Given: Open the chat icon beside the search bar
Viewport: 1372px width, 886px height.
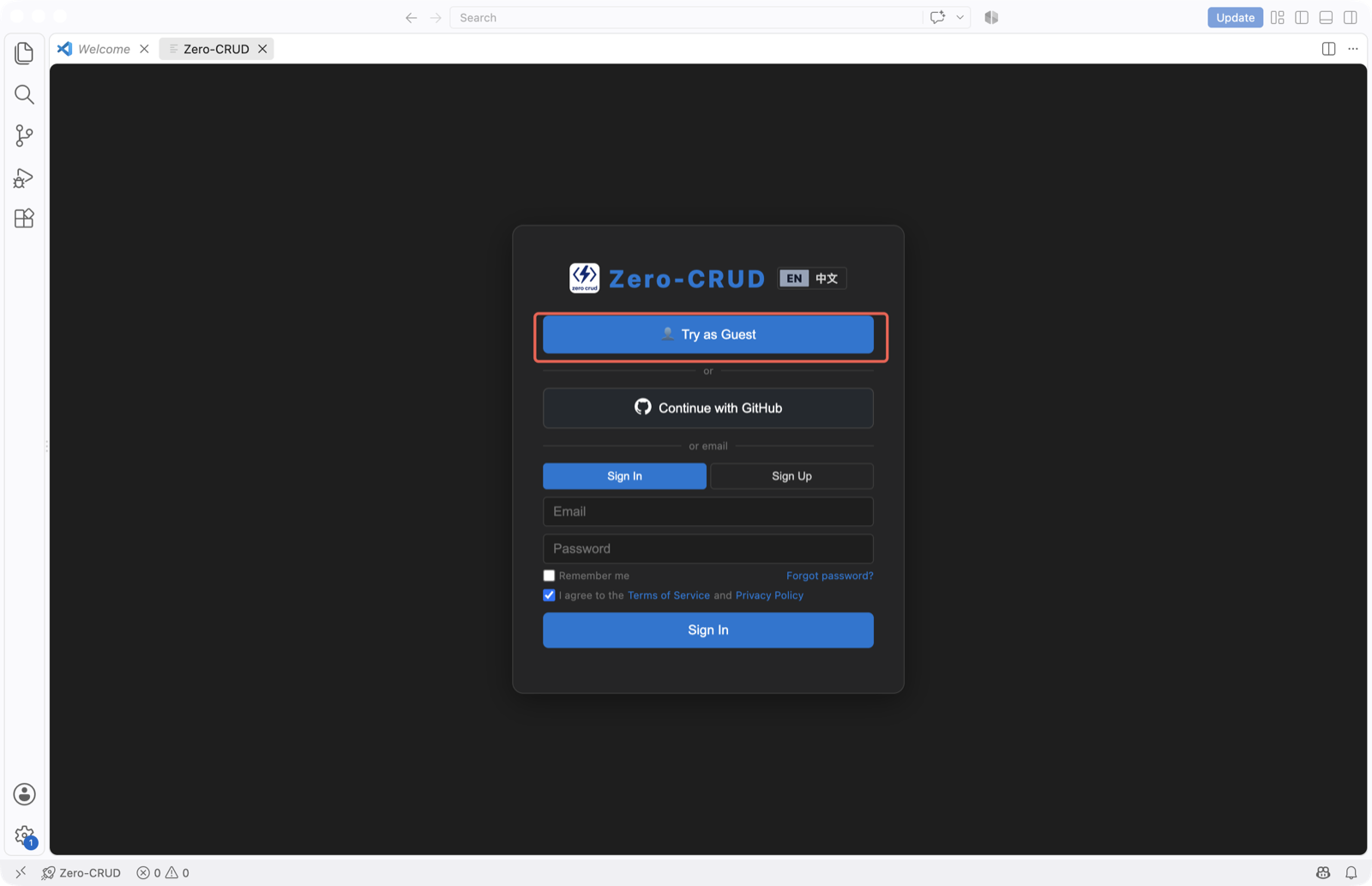Looking at the screenshot, I should coord(937,17).
